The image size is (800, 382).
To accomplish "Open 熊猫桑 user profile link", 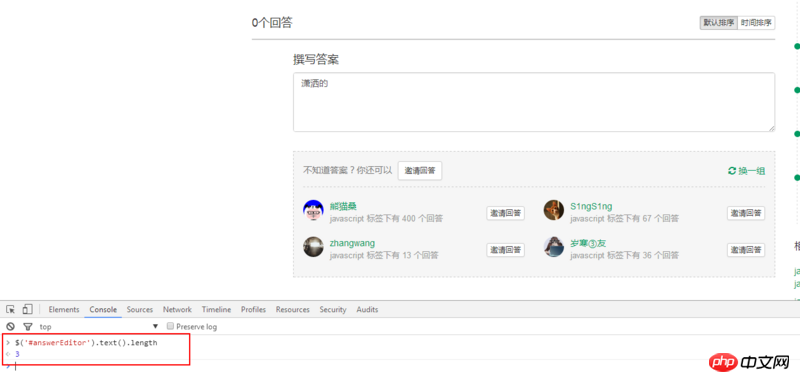I will (x=343, y=206).
